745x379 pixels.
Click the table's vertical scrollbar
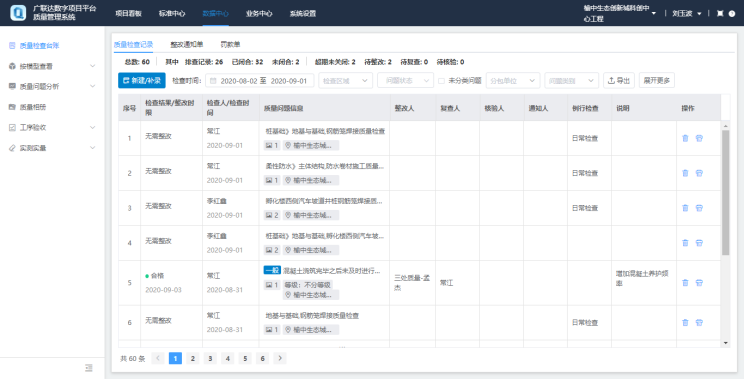(x=726, y=192)
